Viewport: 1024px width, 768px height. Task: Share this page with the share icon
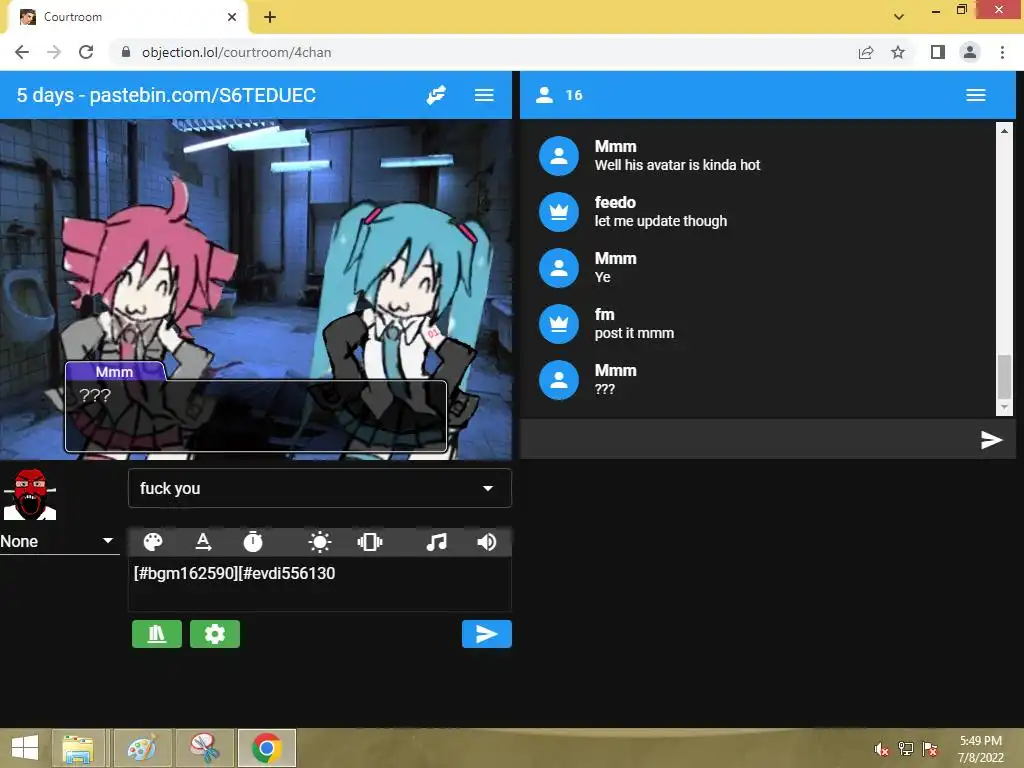click(x=866, y=52)
